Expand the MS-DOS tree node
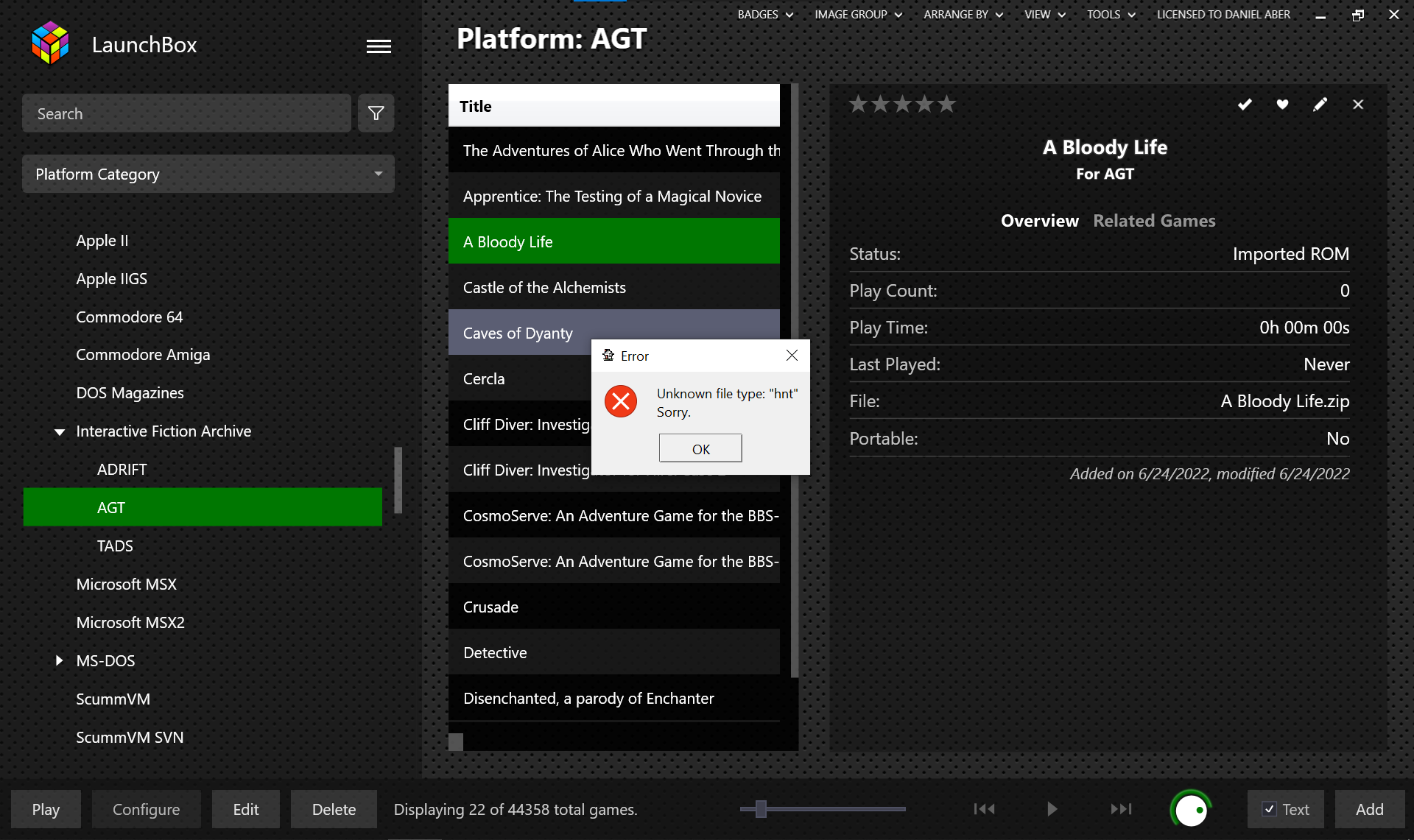The height and width of the screenshot is (840, 1414). point(60,661)
